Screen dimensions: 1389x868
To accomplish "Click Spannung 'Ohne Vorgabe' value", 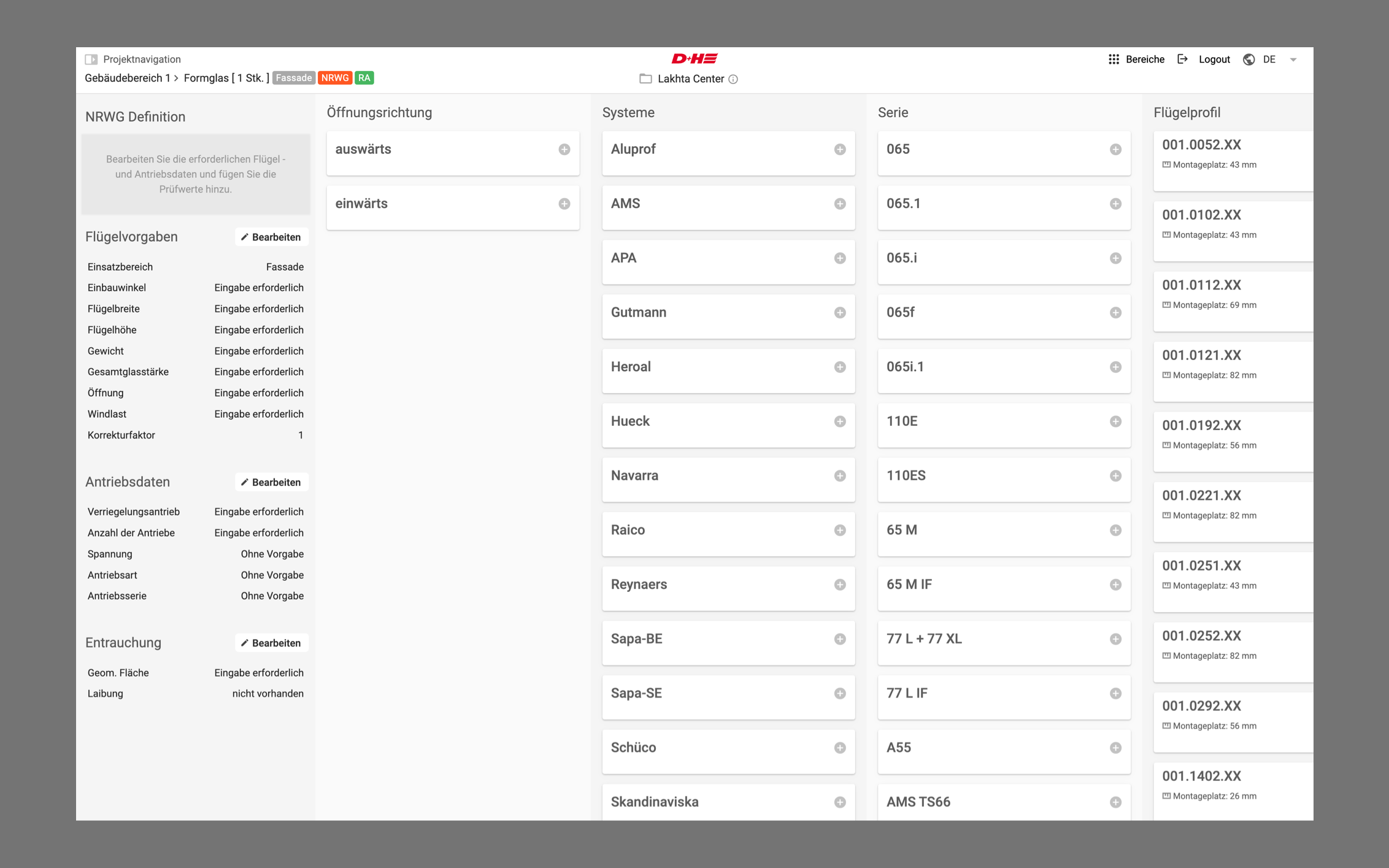I will pyautogui.click(x=272, y=554).
